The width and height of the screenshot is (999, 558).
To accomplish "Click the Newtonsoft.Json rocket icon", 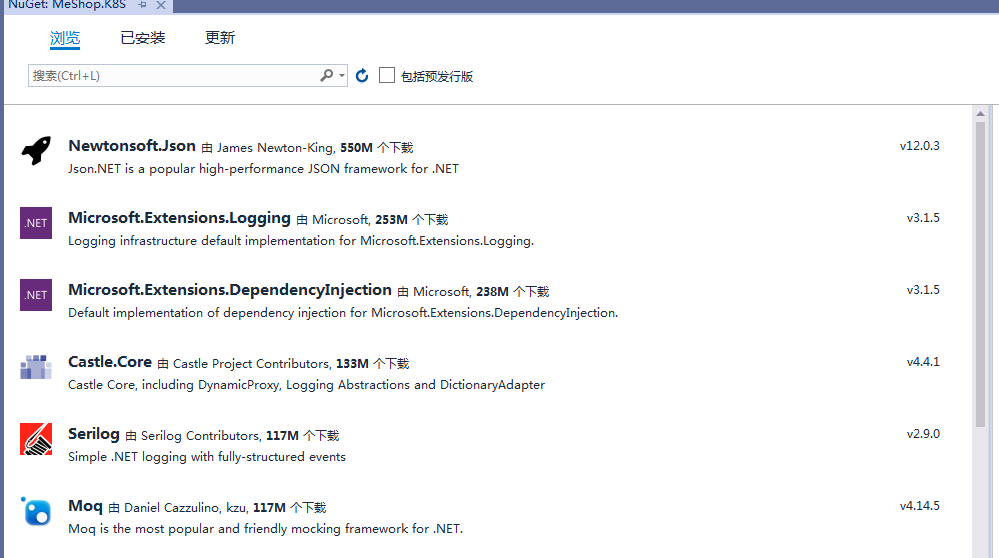I will [36, 151].
